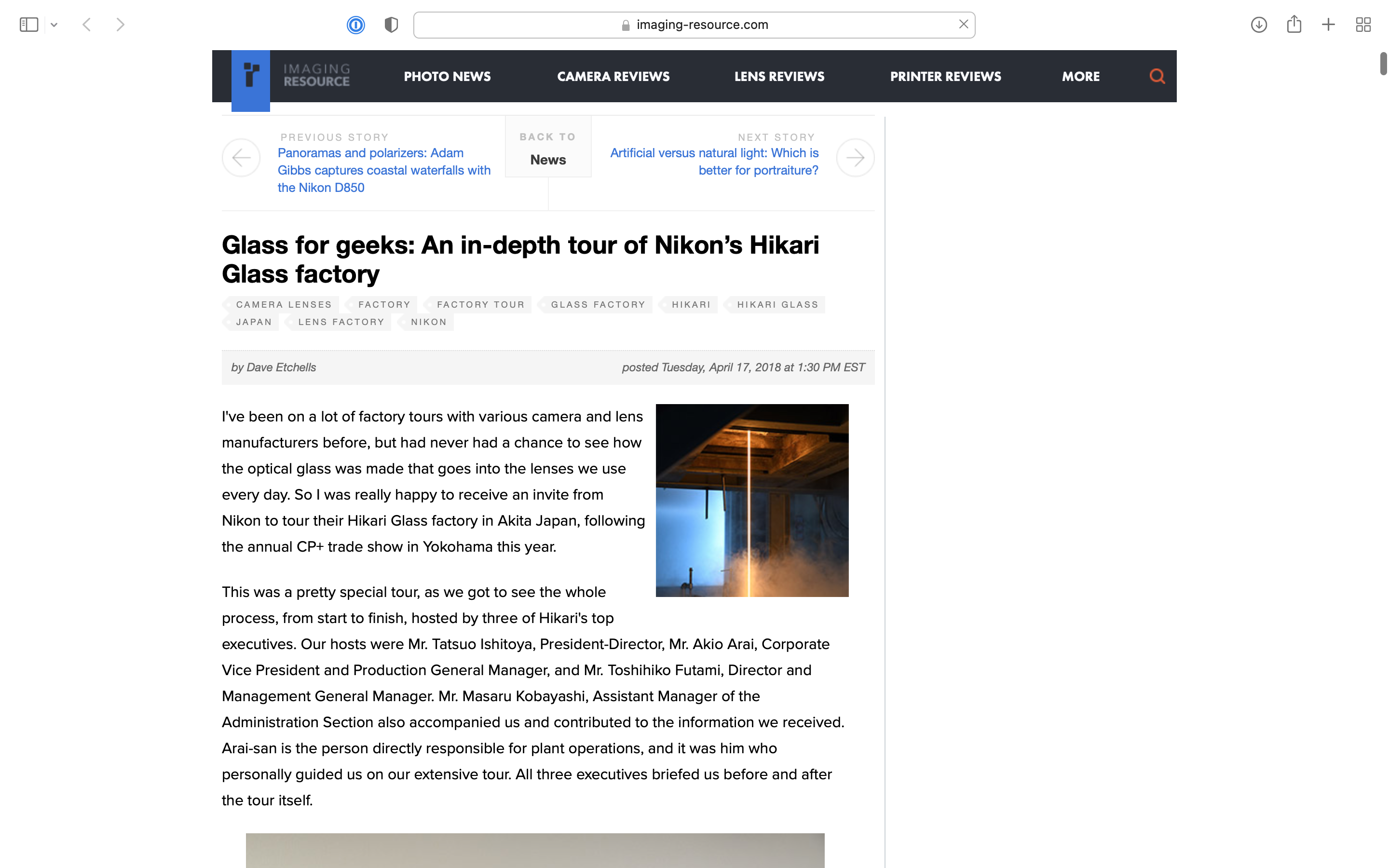The height and width of the screenshot is (868, 1389).
Task: Open the LENS REVIEWS menu
Action: tap(779, 76)
